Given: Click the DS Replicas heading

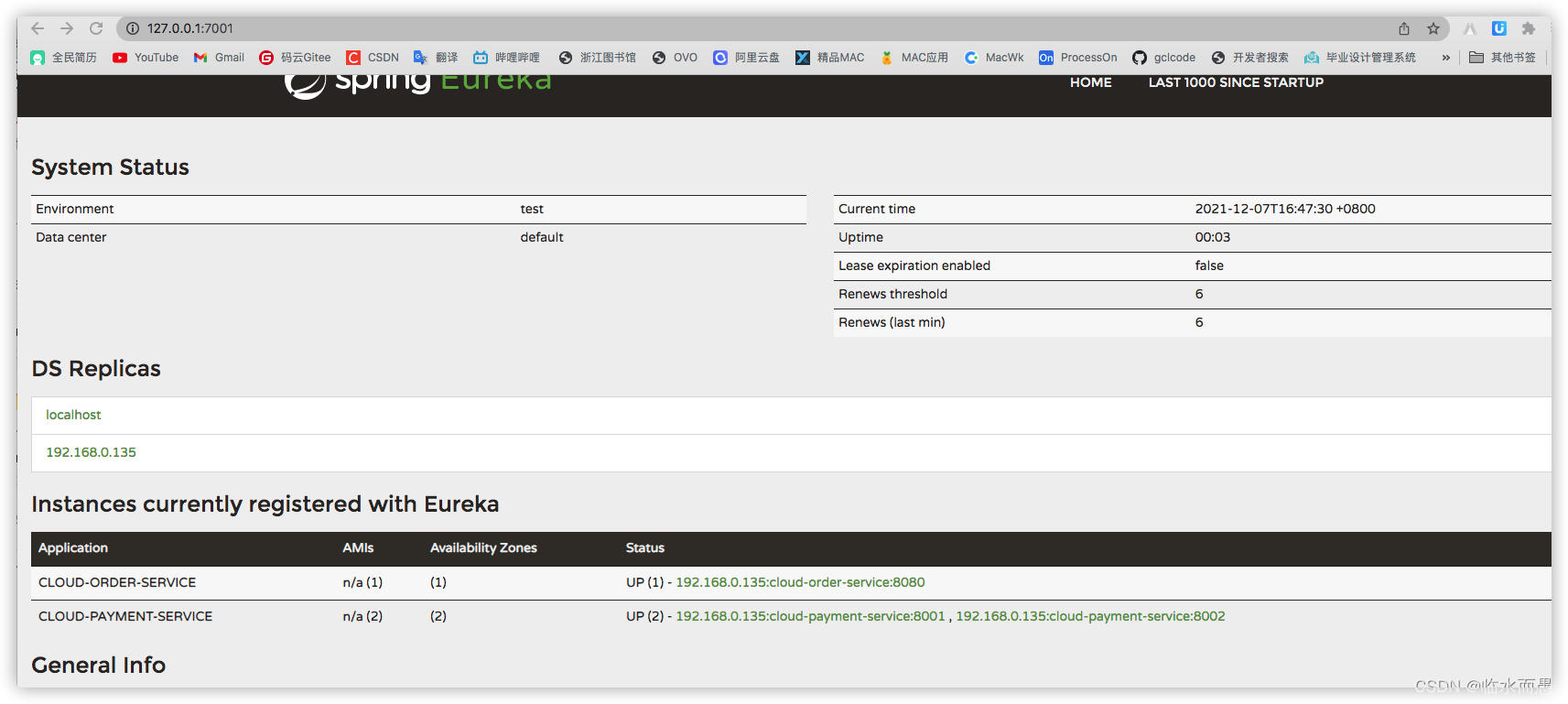Looking at the screenshot, I should (x=96, y=368).
